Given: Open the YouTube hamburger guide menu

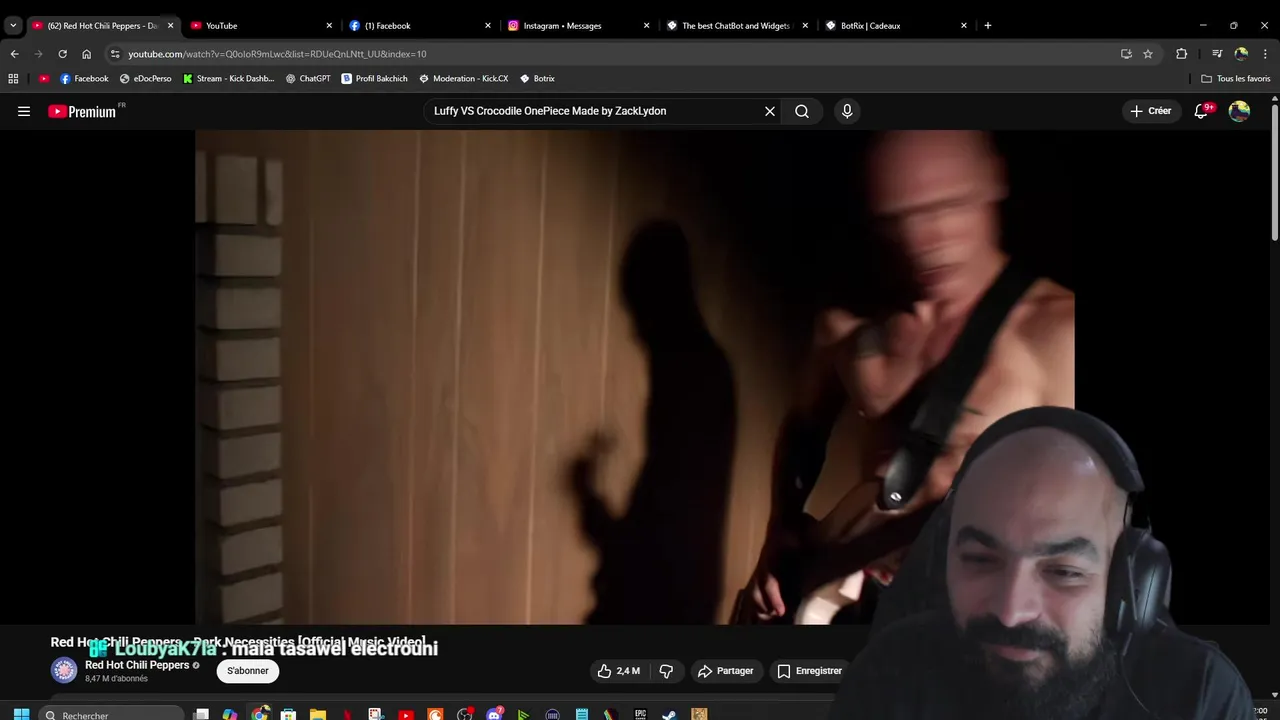Looking at the screenshot, I should [x=24, y=111].
